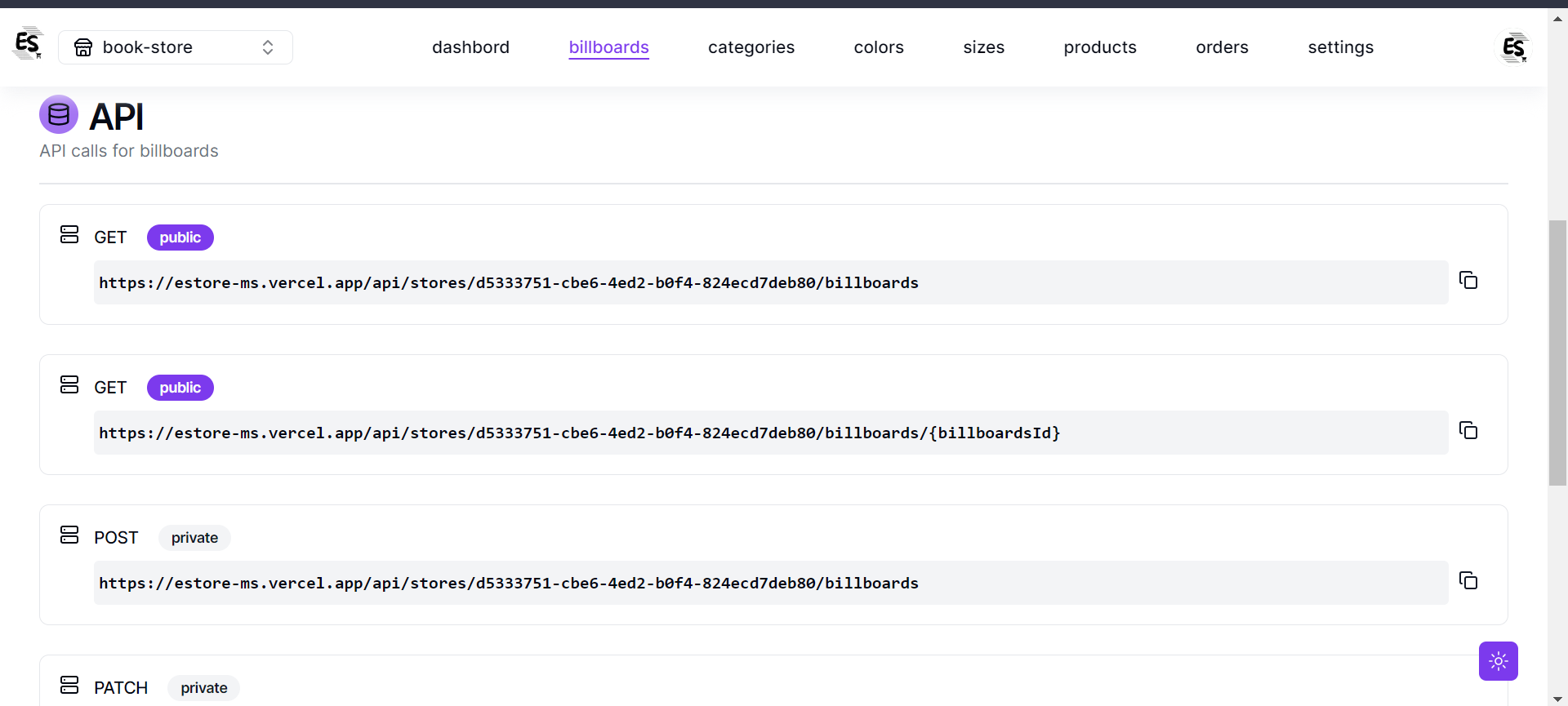Copy the POST billboards endpoint URL
This screenshot has height=706, width=1568.
pos(1468,581)
